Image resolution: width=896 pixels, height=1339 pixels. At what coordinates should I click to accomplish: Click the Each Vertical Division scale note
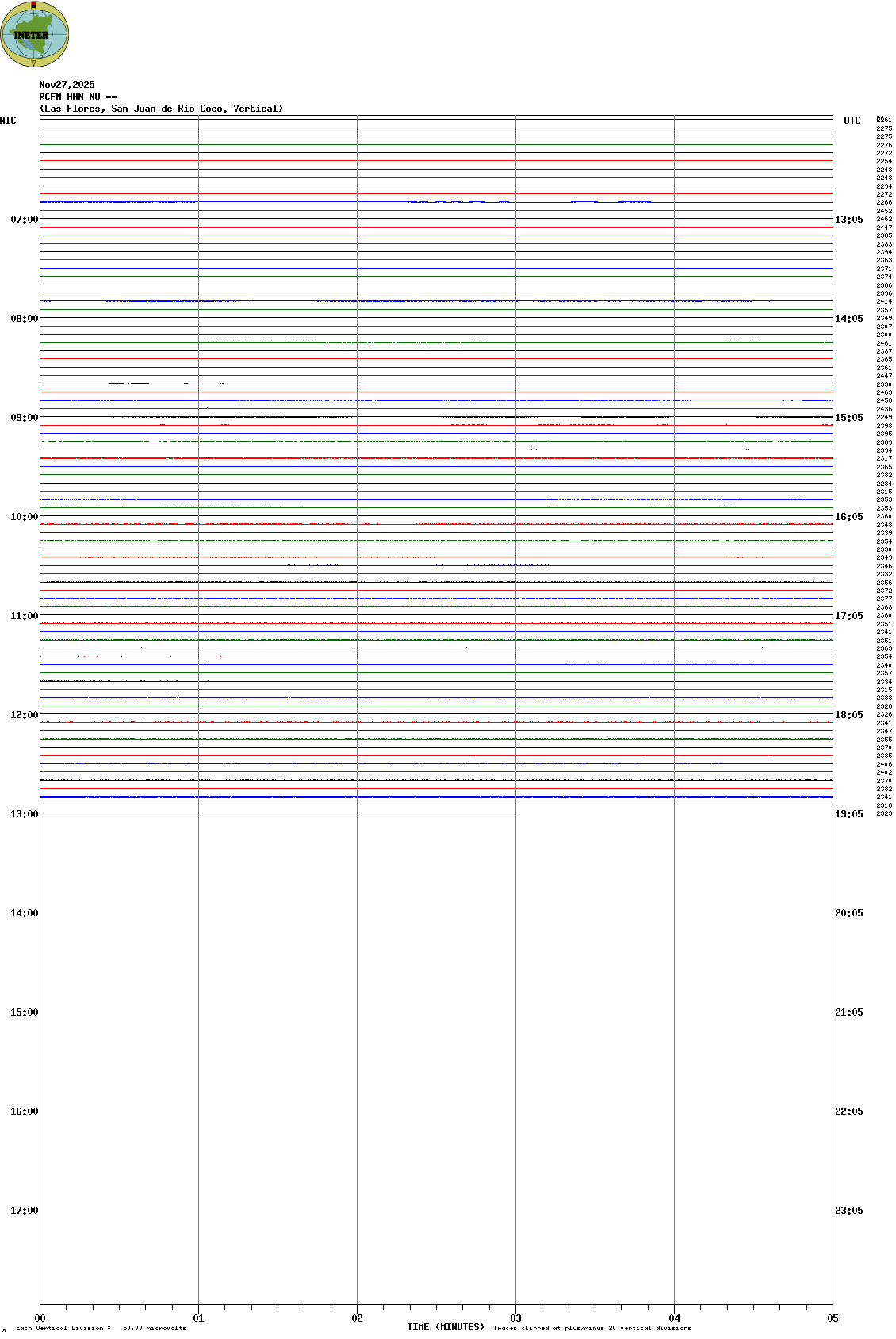pyautogui.click(x=101, y=1328)
